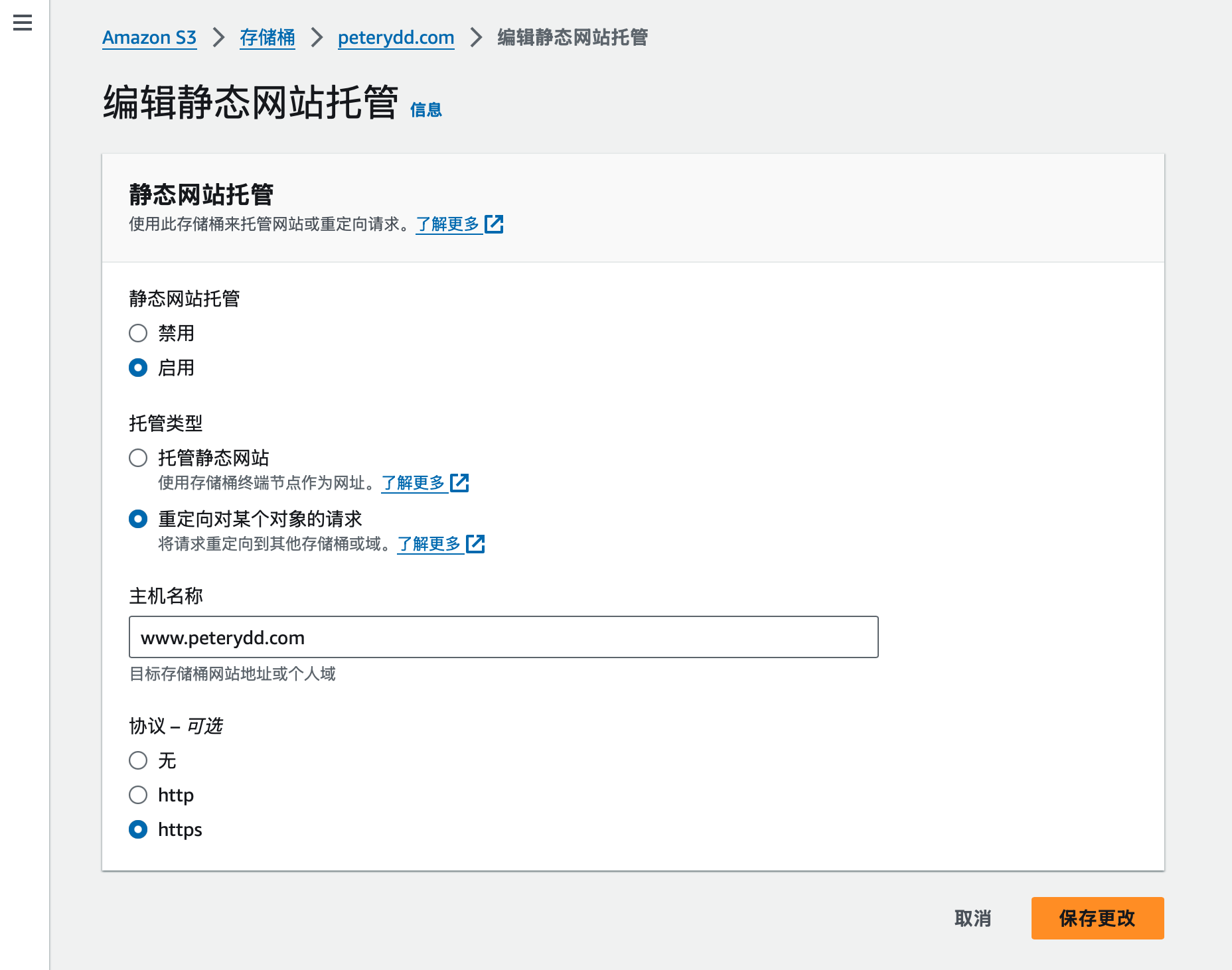Open the 信息 info link beside title
Image resolution: width=1232 pixels, height=970 pixels.
pyautogui.click(x=425, y=110)
